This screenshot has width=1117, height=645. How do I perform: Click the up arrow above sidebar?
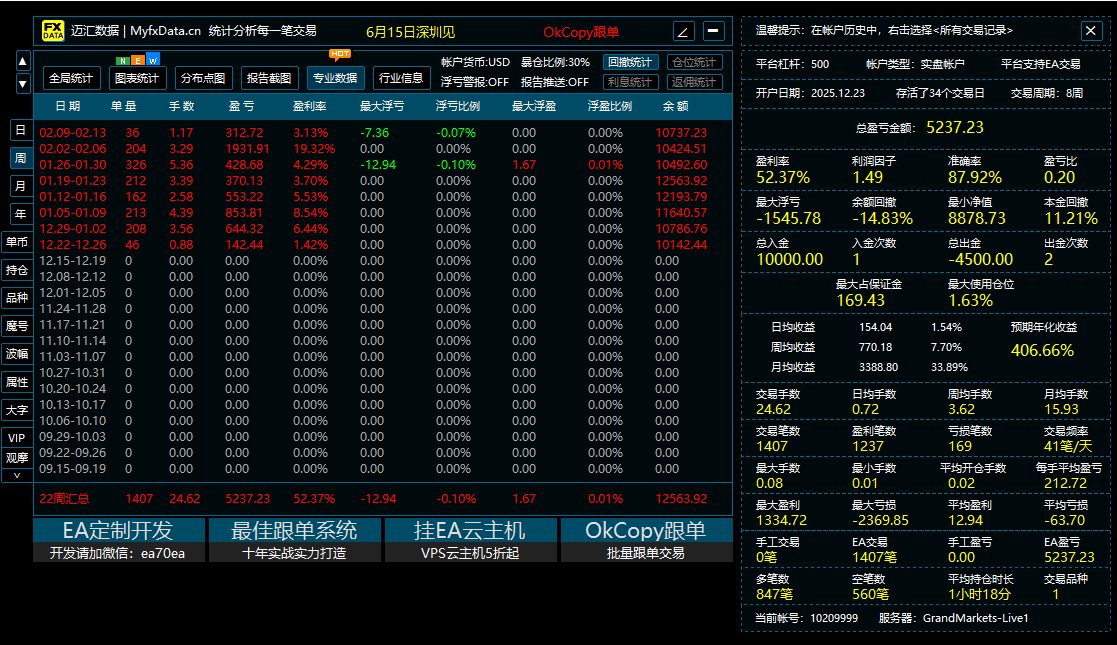click(x=21, y=62)
